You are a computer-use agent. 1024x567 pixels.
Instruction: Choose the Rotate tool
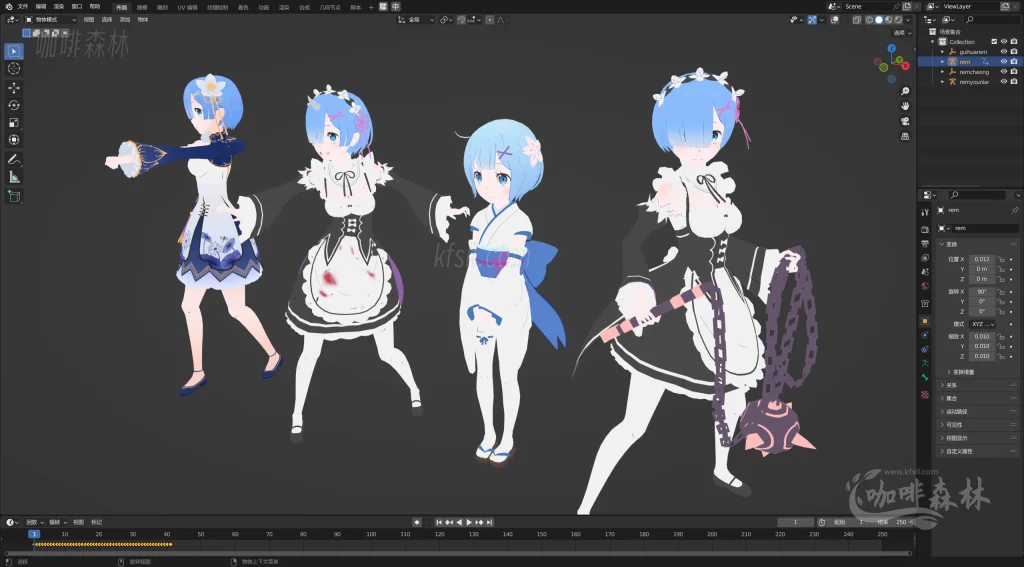[x=14, y=105]
